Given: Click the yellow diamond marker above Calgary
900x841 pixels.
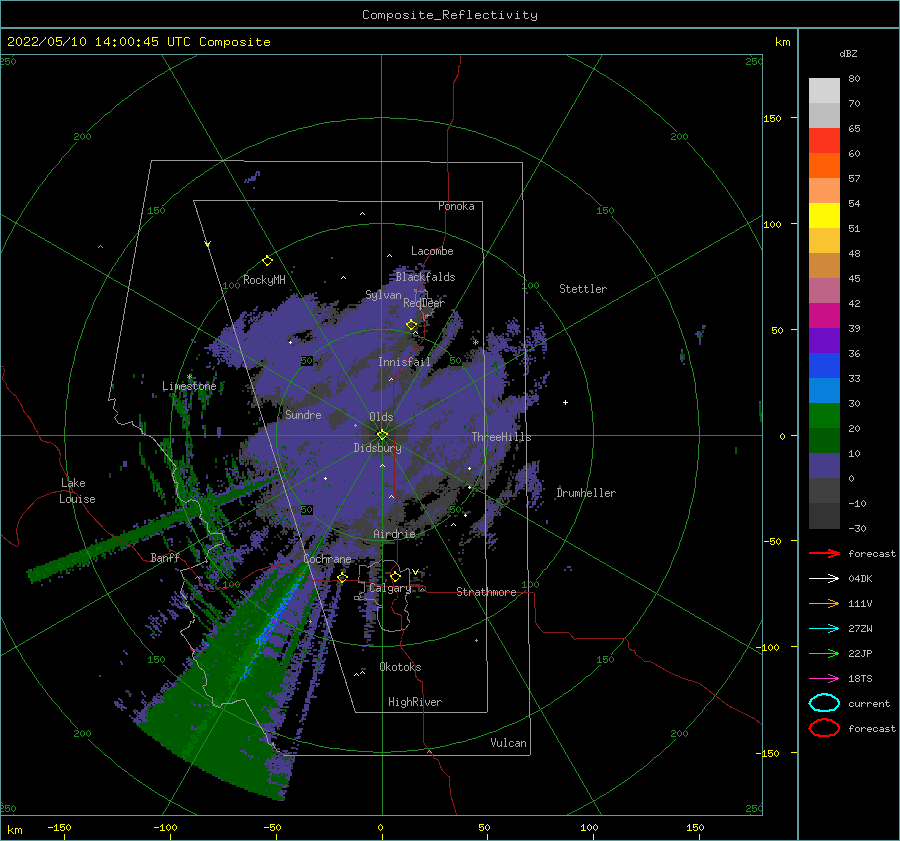Looking at the screenshot, I should 395,576.
